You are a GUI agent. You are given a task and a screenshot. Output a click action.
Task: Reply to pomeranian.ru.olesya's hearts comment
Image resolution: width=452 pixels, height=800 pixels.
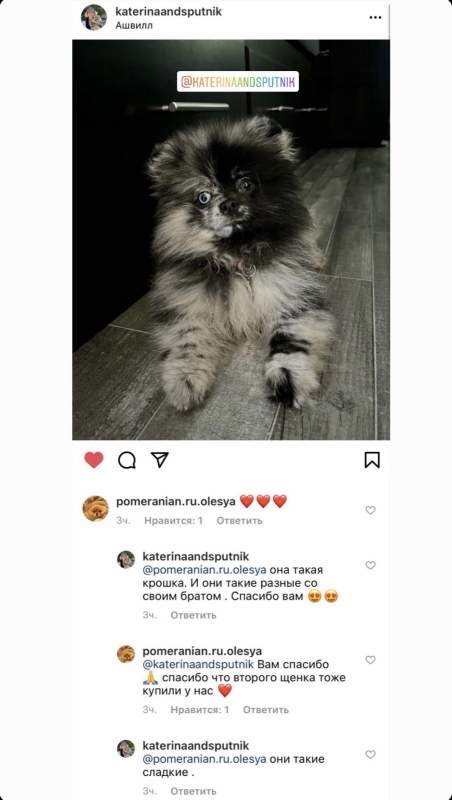tap(239, 521)
